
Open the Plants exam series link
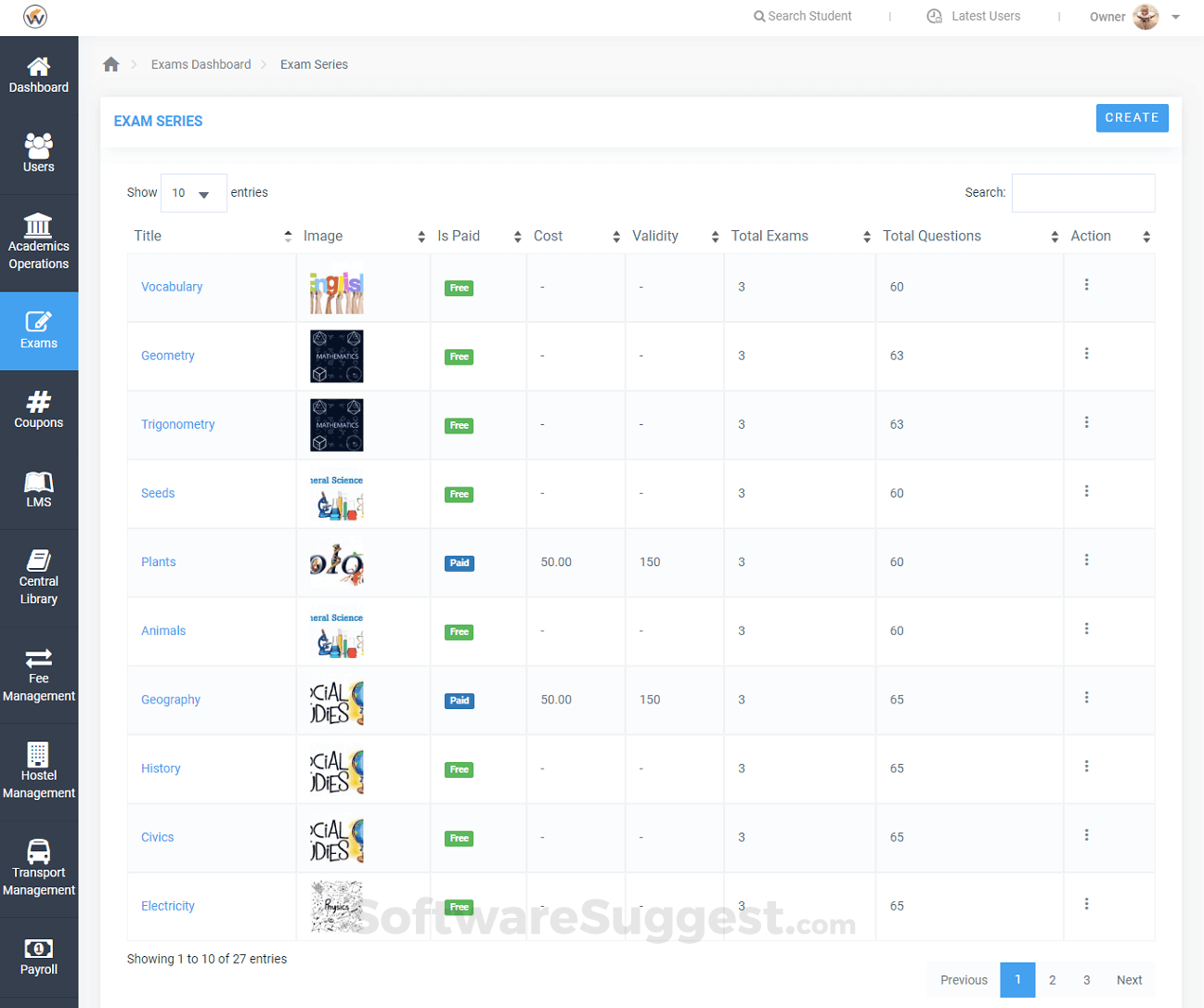(x=158, y=562)
